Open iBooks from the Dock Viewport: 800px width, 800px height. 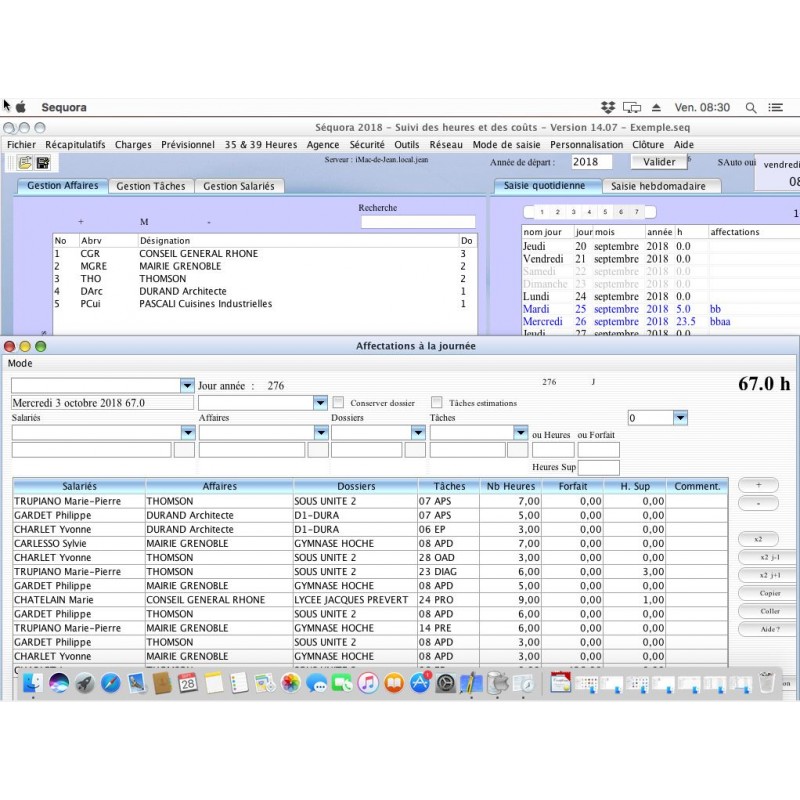(x=394, y=683)
